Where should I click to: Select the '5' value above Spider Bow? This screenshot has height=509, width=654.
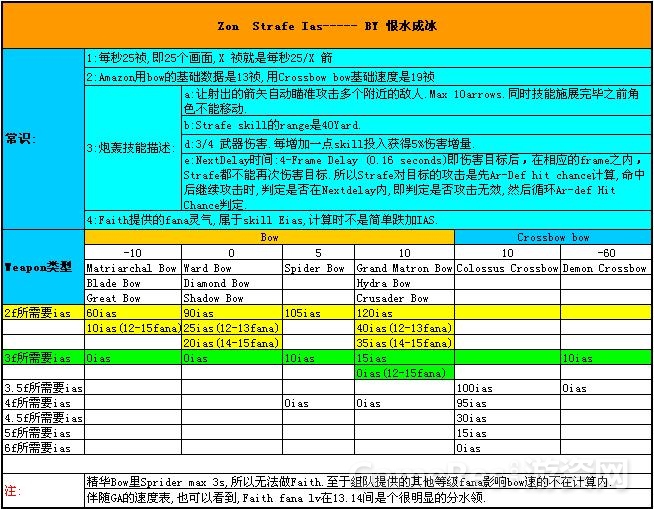click(x=318, y=253)
